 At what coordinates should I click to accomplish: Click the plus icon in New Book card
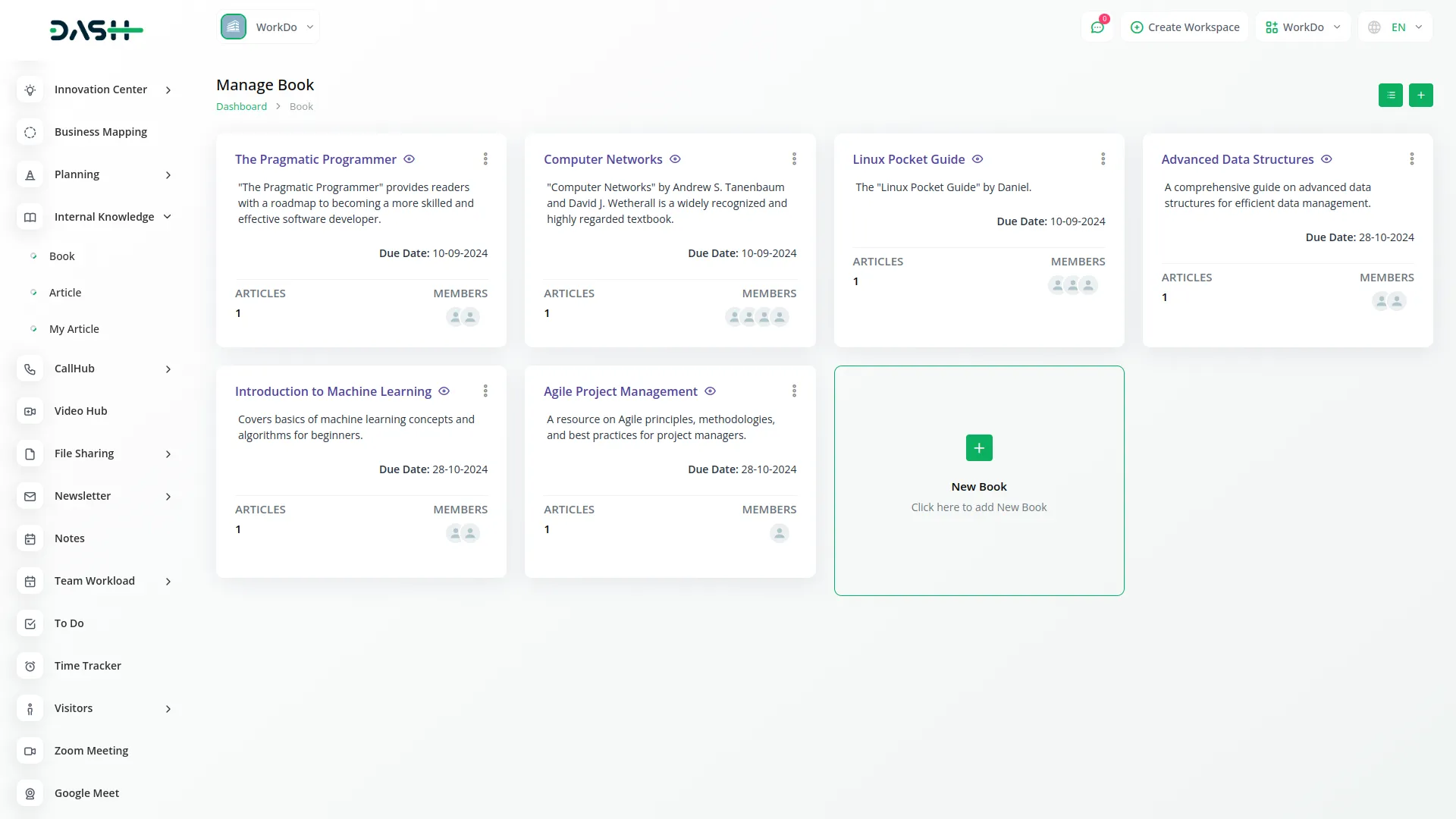[978, 448]
